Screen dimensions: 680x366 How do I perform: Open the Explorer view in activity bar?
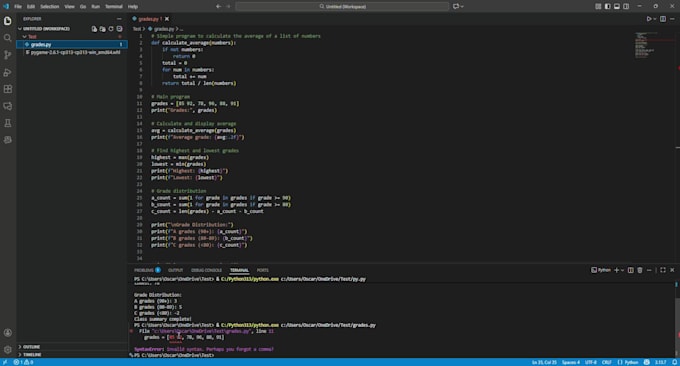(8, 21)
